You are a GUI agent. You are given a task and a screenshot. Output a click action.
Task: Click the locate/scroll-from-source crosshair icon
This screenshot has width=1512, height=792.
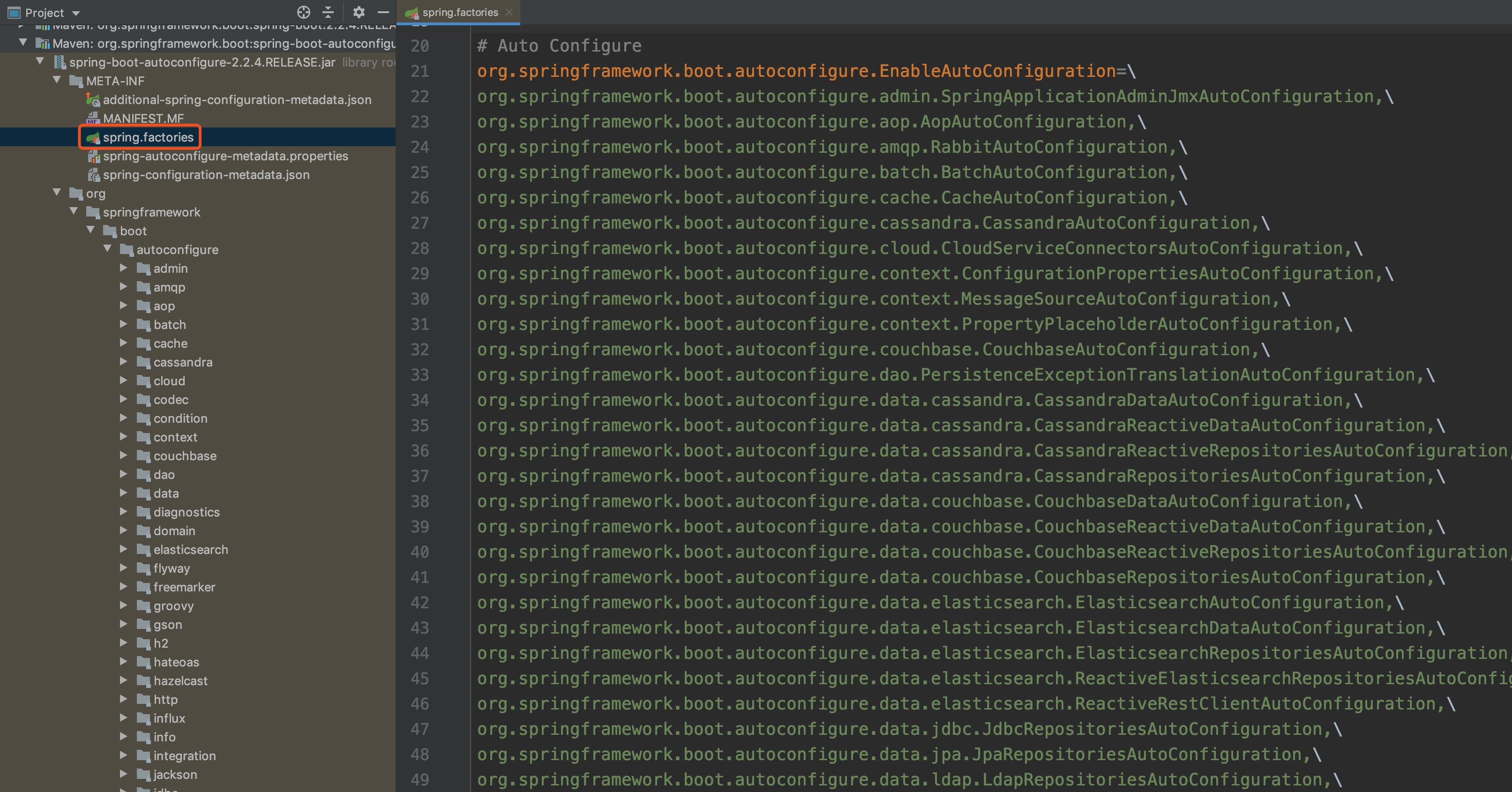pyautogui.click(x=303, y=12)
